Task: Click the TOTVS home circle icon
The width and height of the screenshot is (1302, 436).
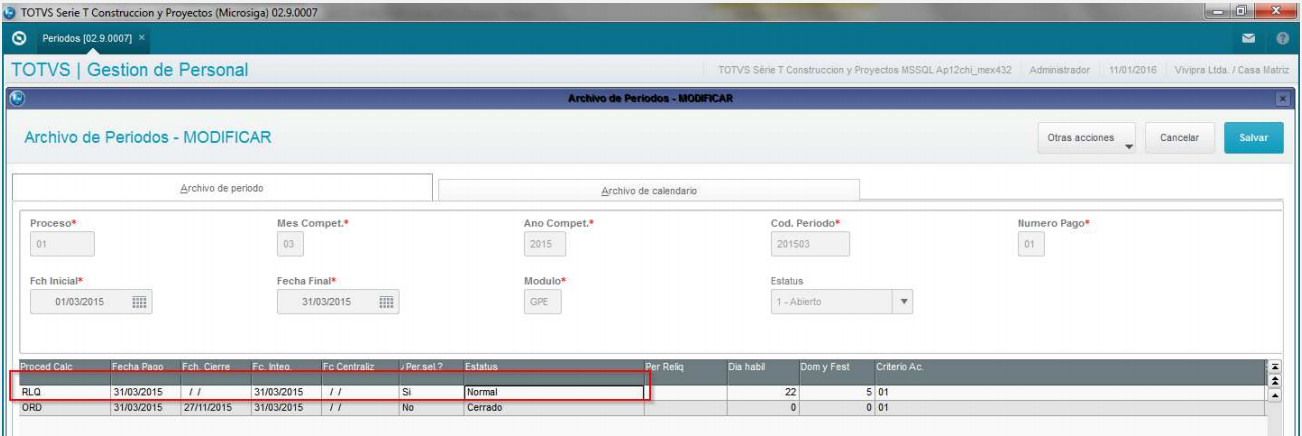Action: click(x=19, y=37)
